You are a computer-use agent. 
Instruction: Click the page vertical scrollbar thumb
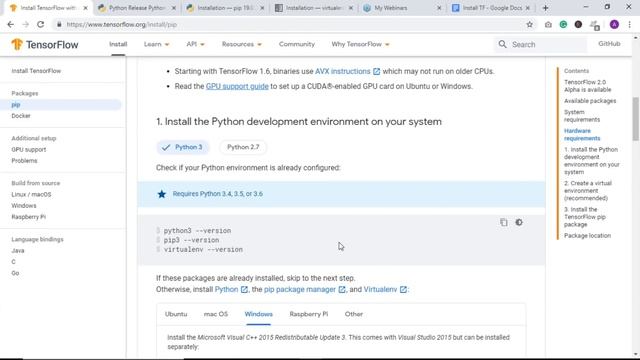(636, 118)
